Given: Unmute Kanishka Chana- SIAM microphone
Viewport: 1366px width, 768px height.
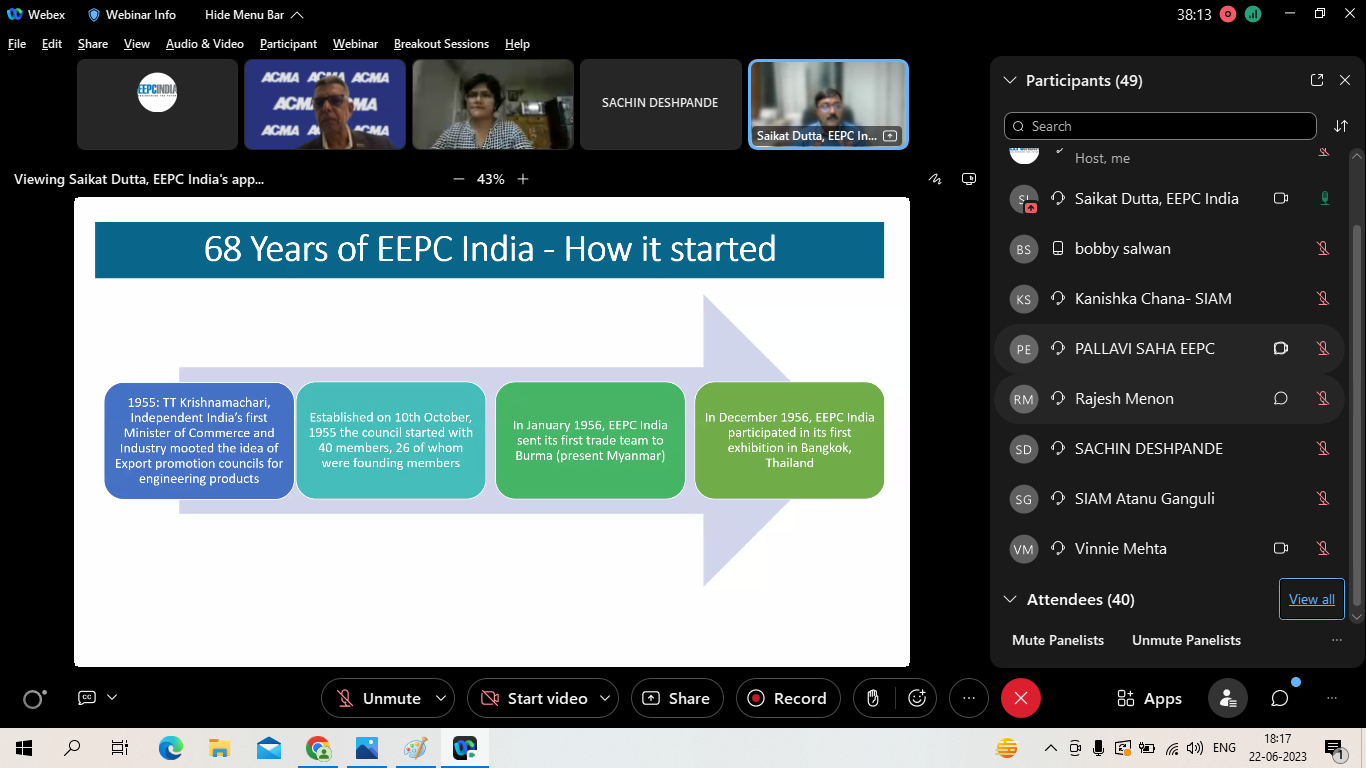Looking at the screenshot, I should pyautogui.click(x=1323, y=298).
